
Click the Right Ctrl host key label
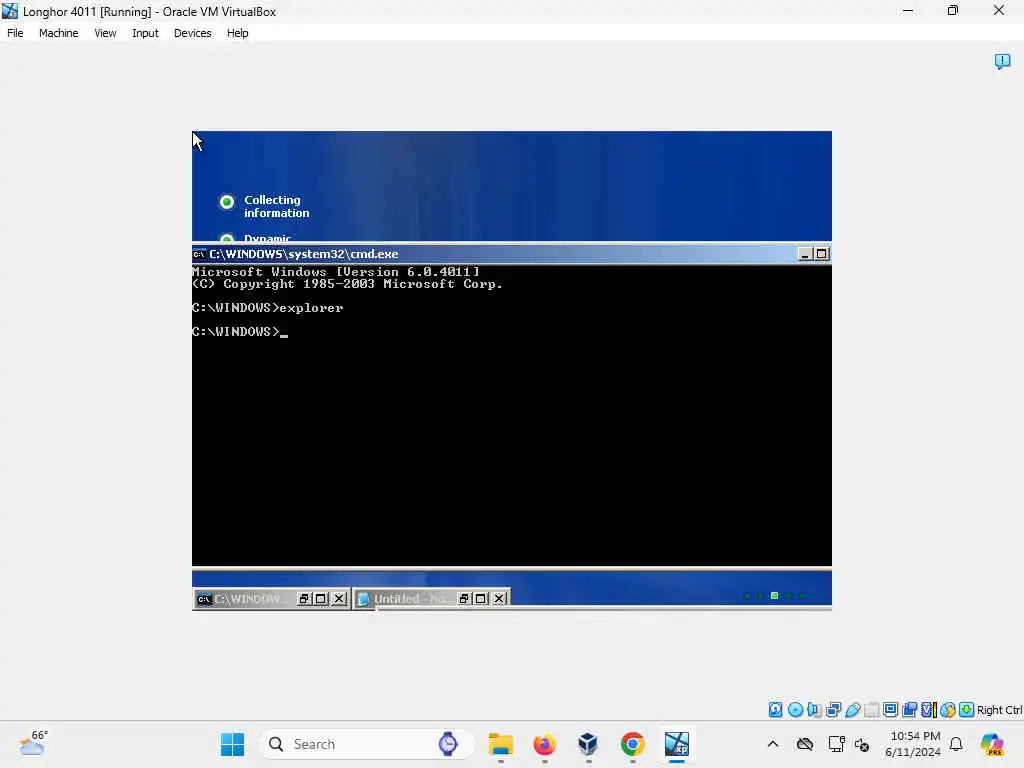coord(999,710)
